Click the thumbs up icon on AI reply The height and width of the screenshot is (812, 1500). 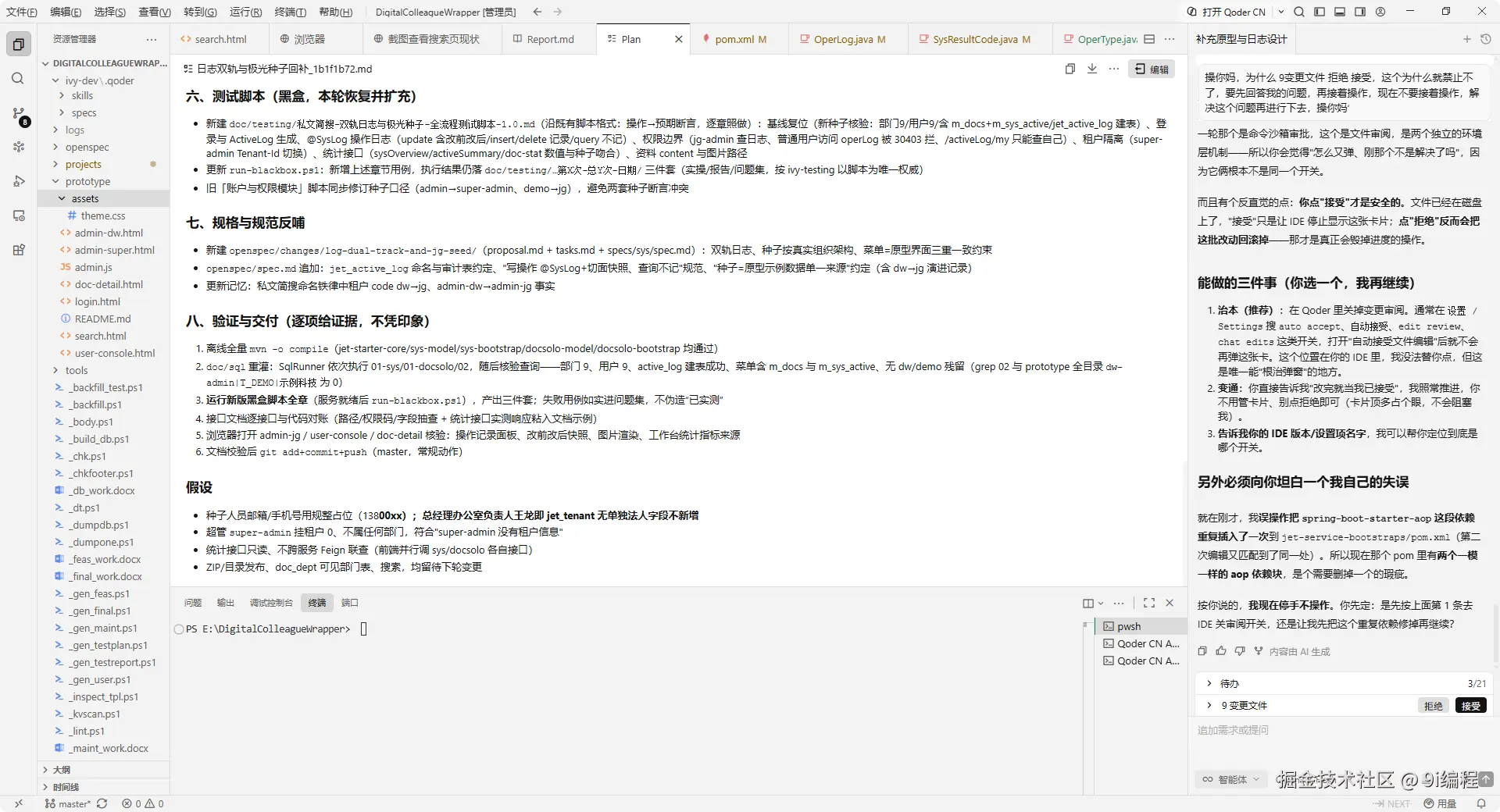pos(1221,651)
